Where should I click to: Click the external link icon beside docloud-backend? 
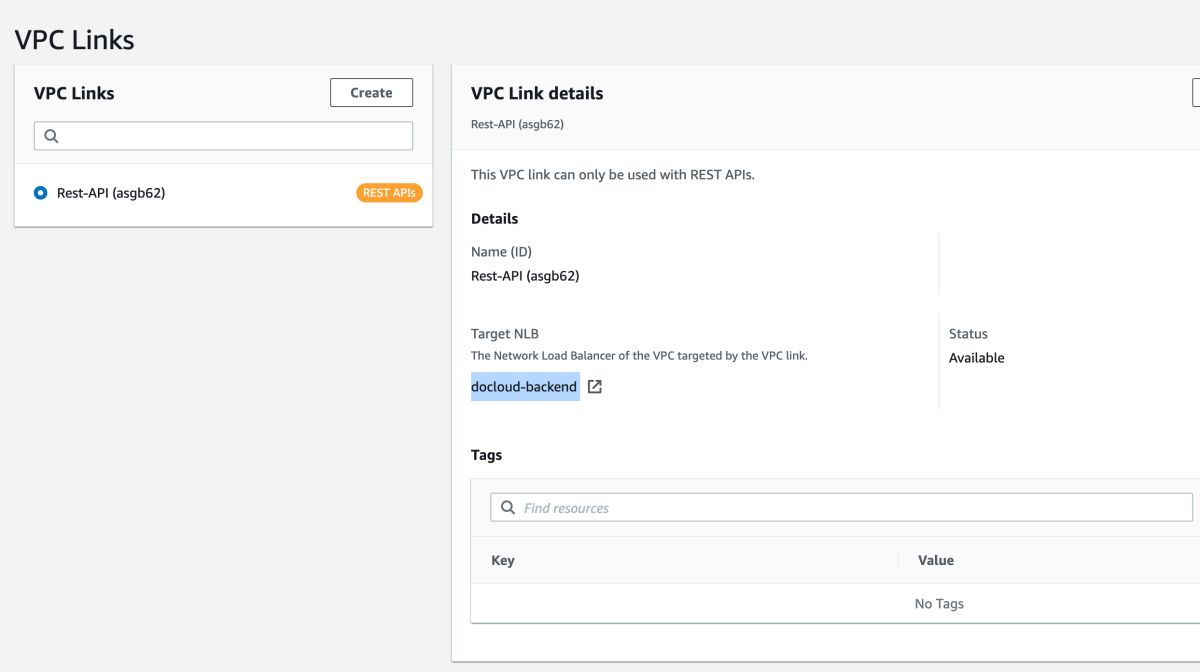[595, 387]
